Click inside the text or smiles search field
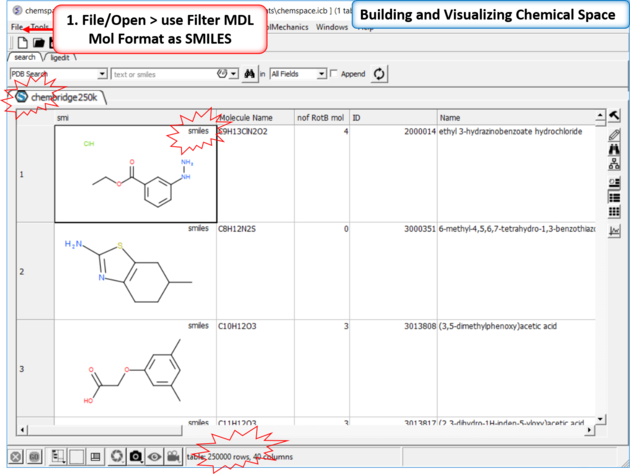Image resolution: width=630 pixels, height=474 pixels. pyautogui.click(x=162, y=74)
